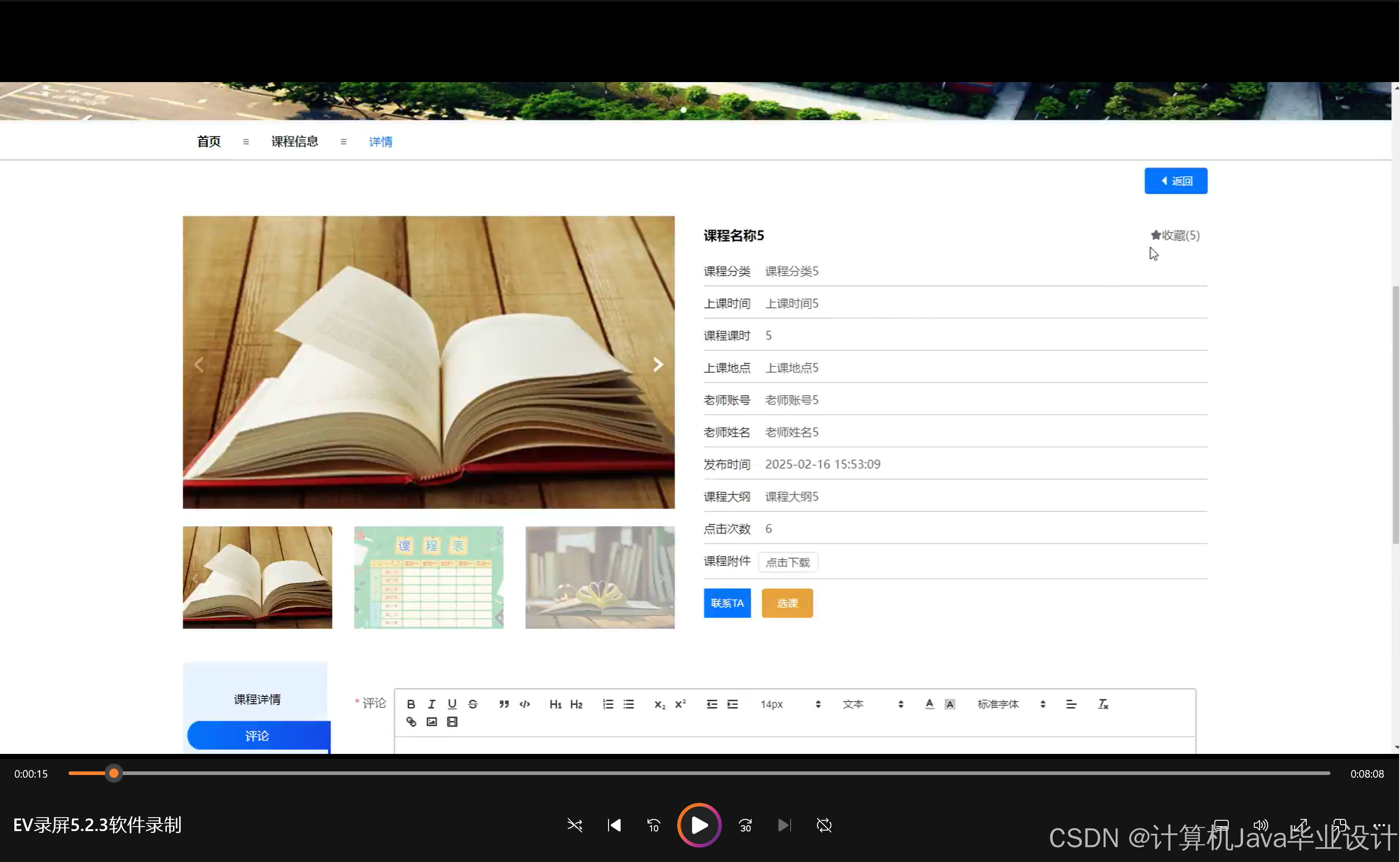Viewport: 1400px width, 862px height.
Task: Select the bookshelf thumbnail image
Action: coord(600,577)
